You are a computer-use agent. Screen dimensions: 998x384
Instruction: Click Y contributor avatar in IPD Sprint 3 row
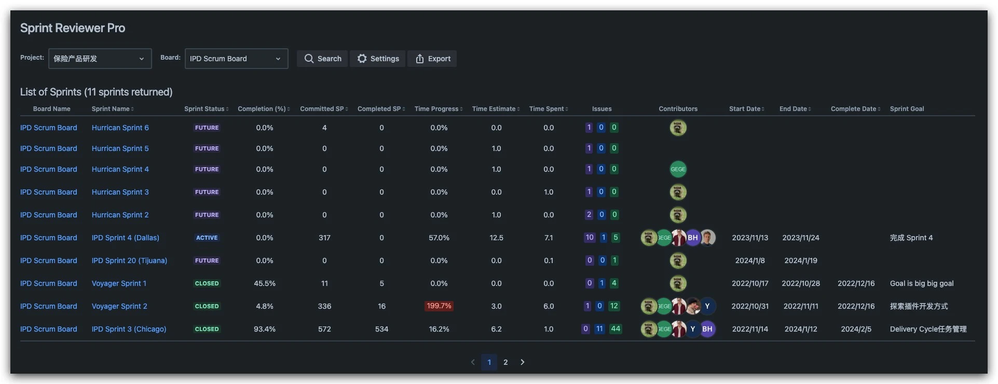[x=693, y=329]
